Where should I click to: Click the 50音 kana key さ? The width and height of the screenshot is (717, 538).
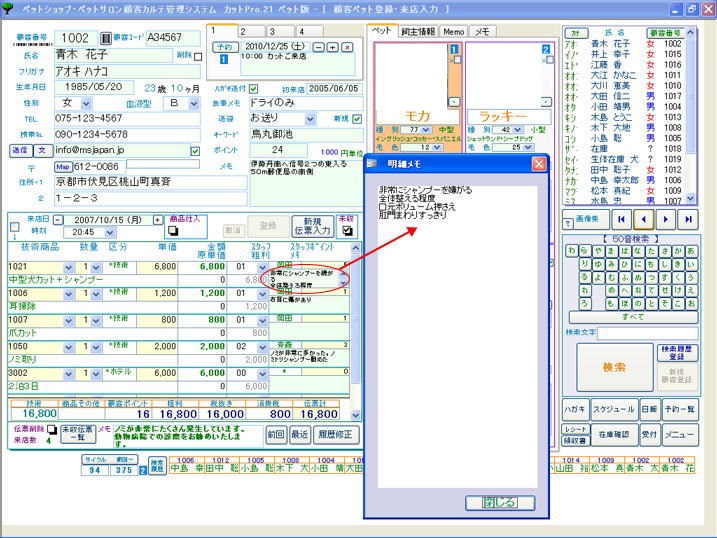point(664,250)
